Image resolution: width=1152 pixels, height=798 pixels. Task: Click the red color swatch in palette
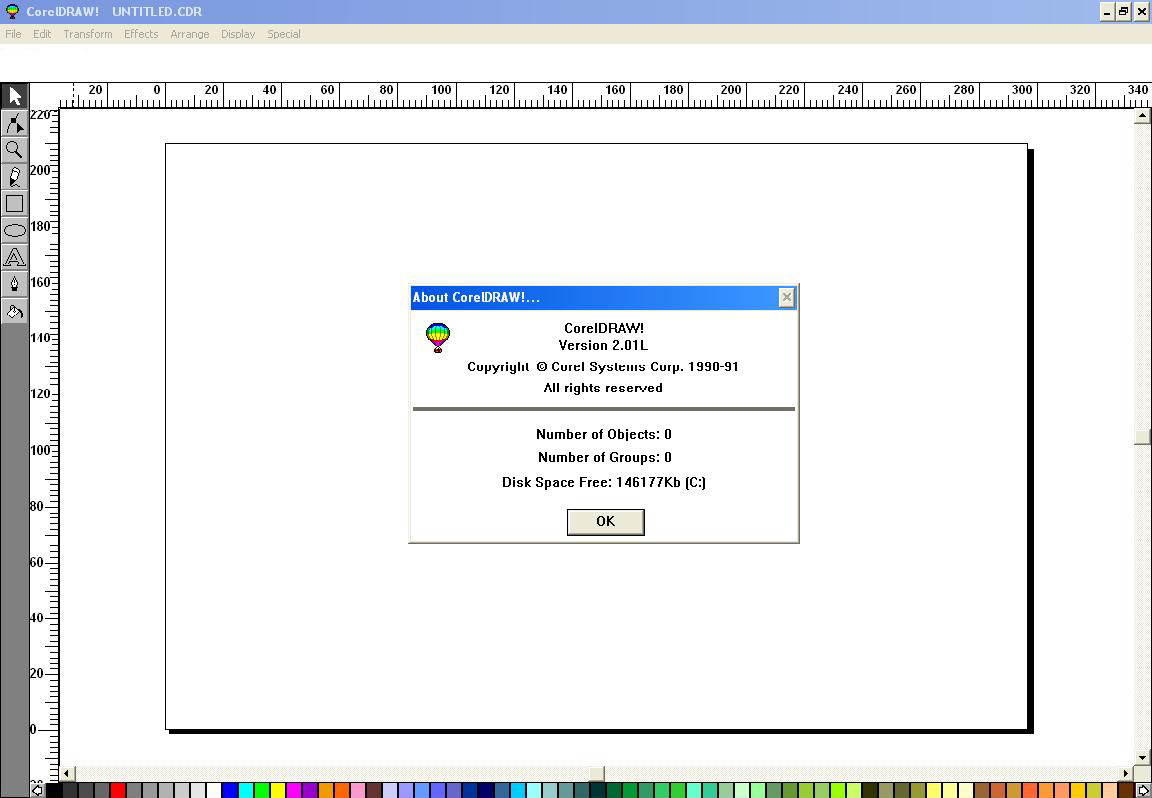click(118, 791)
